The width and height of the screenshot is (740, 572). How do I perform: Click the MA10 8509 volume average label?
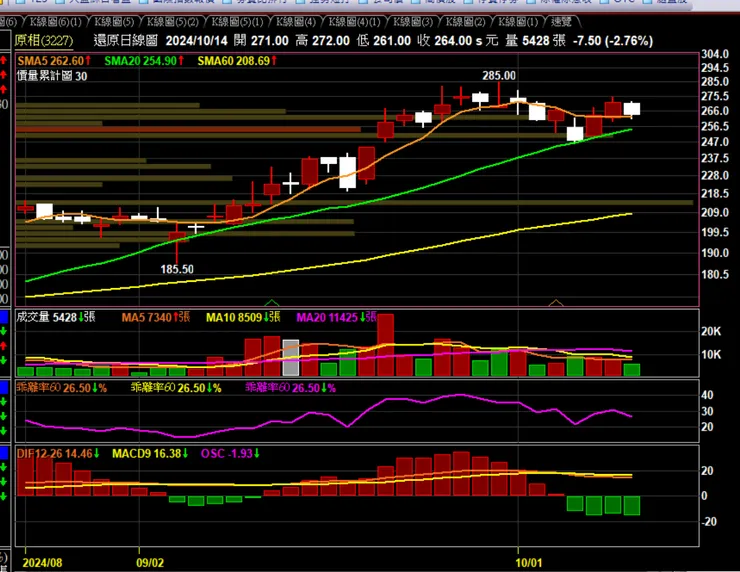[243, 317]
